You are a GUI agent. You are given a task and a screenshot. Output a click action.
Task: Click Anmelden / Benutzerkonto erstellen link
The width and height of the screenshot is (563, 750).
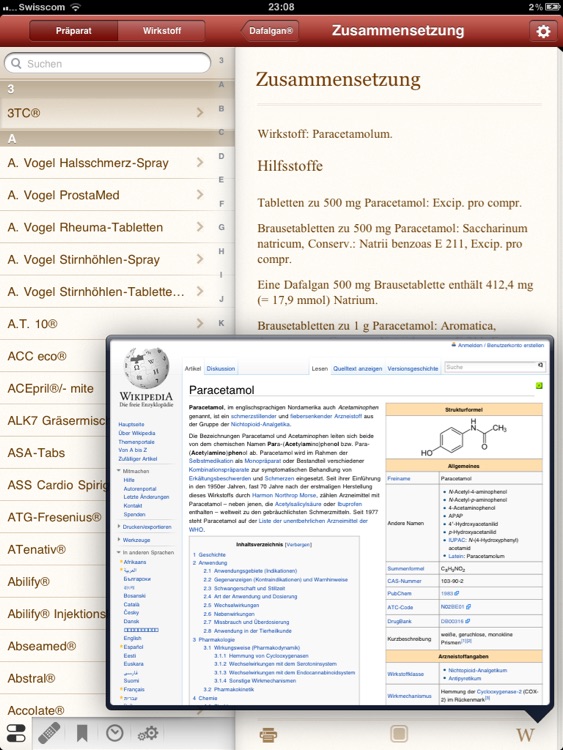point(500,345)
